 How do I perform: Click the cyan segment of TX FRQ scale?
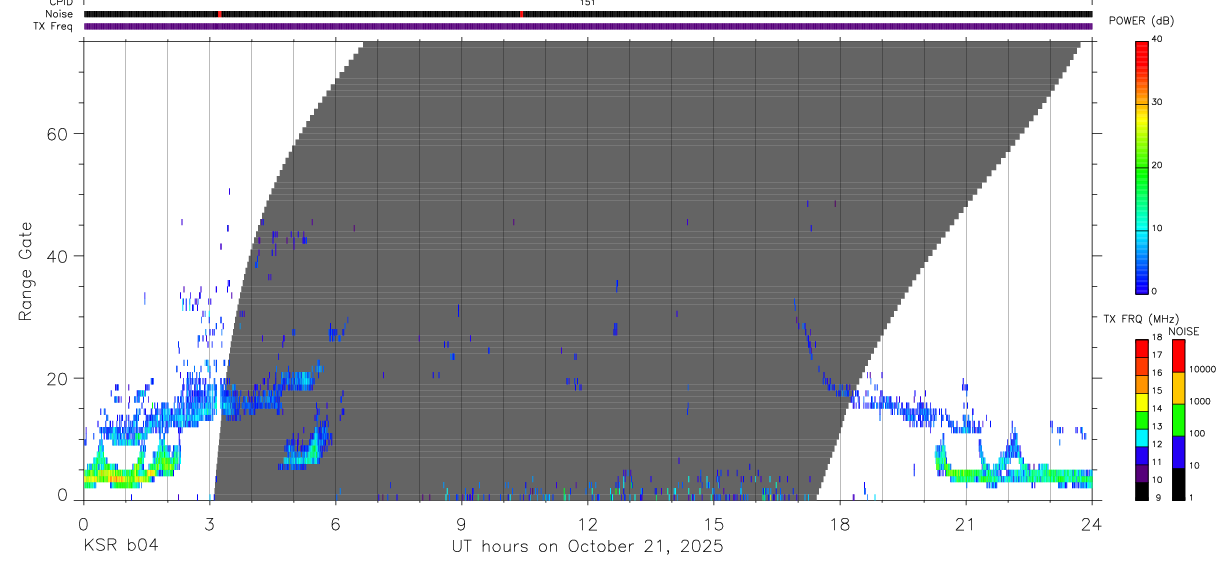pyautogui.click(x=1142, y=437)
